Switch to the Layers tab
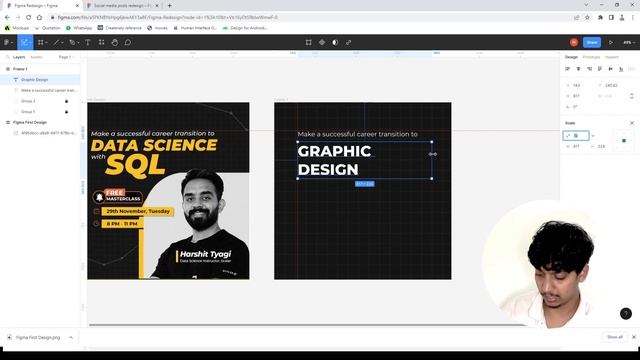Image resolution: width=640 pixels, height=360 pixels. click(19, 57)
